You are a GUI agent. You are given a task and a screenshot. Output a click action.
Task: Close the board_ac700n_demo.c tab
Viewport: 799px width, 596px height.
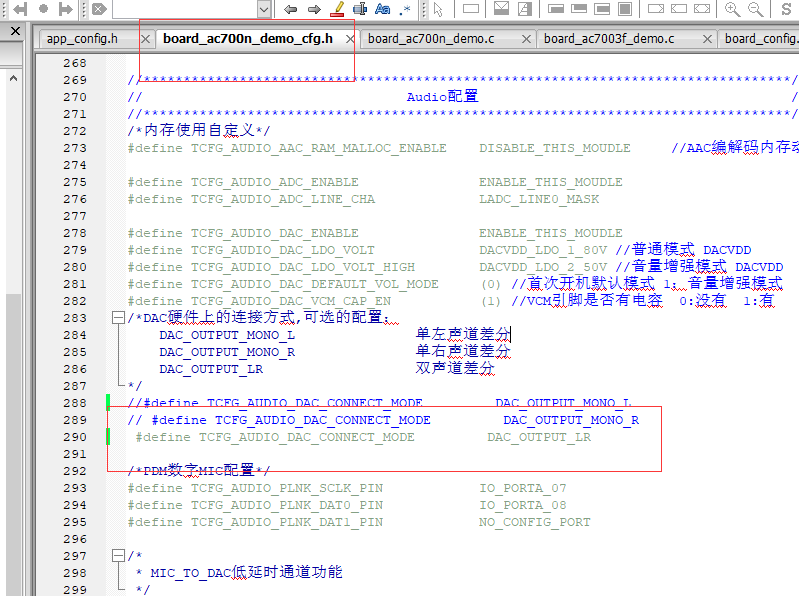coord(526,39)
